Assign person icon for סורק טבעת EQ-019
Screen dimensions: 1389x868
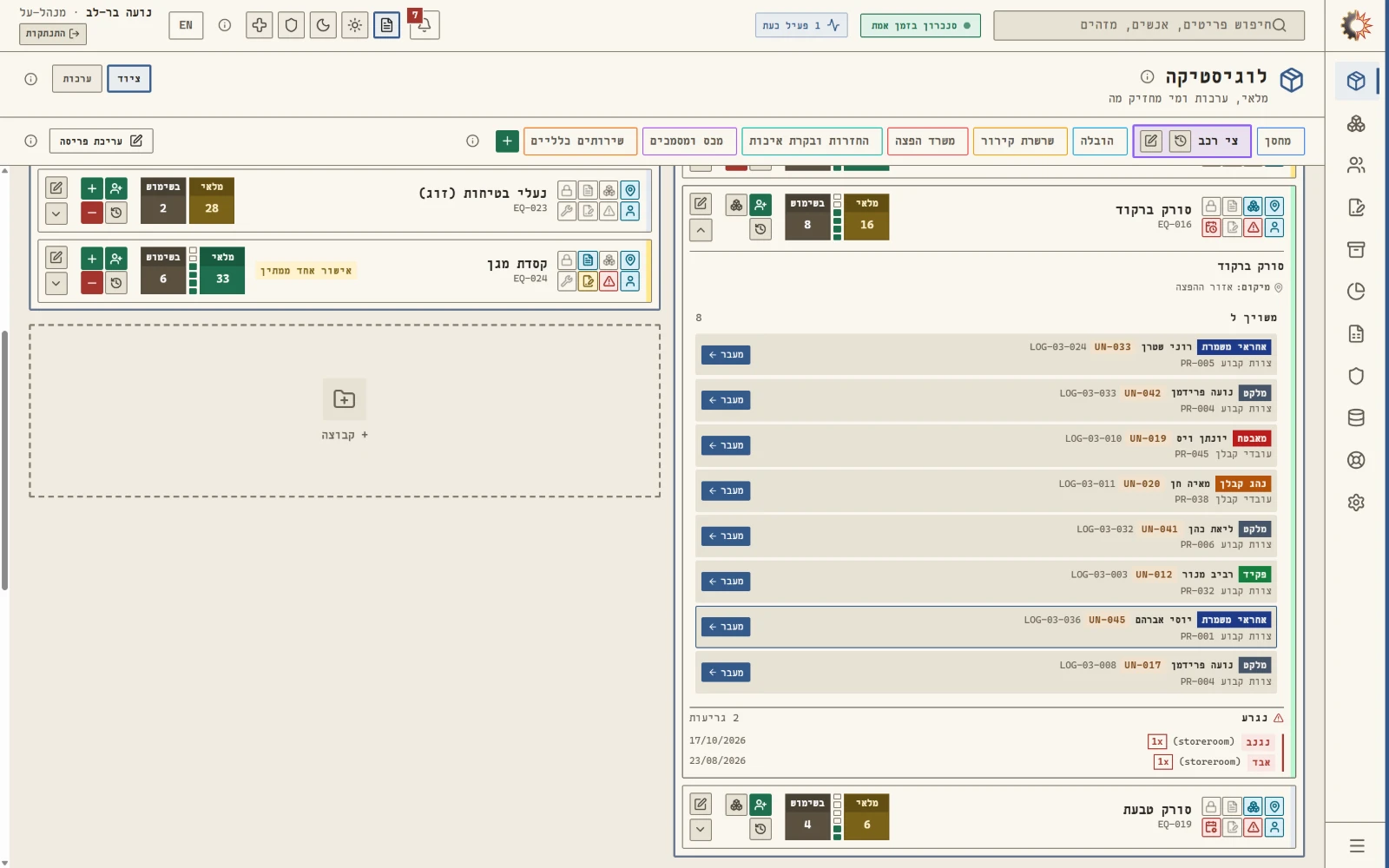click(x=760, y=805)
